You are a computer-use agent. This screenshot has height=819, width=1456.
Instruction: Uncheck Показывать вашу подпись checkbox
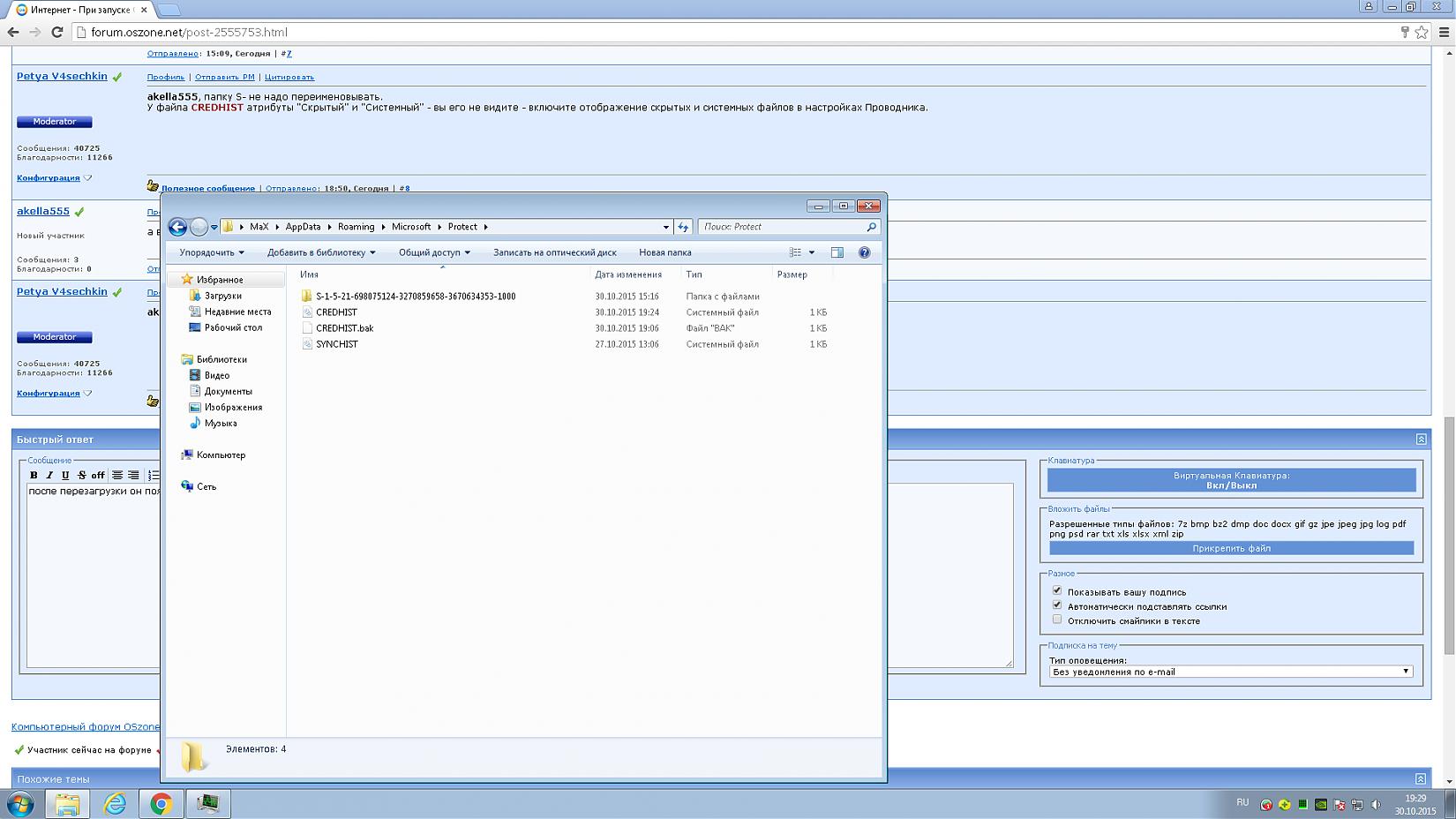click(x=1056, y=590)
